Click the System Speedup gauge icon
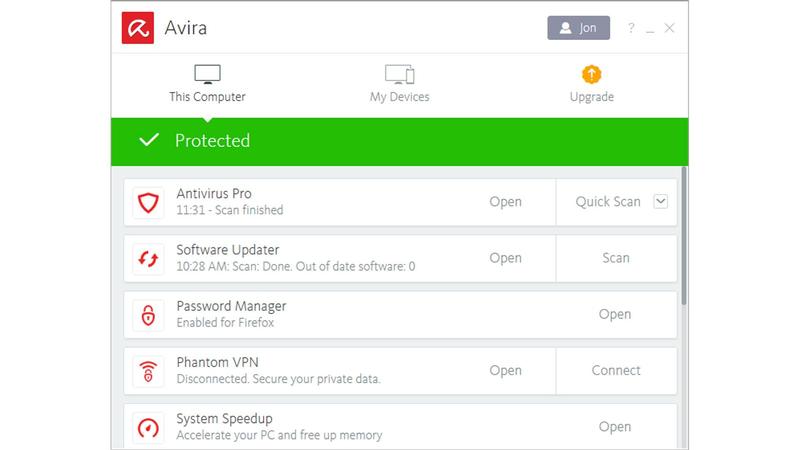800x450 pixels. tap(148, 428)
